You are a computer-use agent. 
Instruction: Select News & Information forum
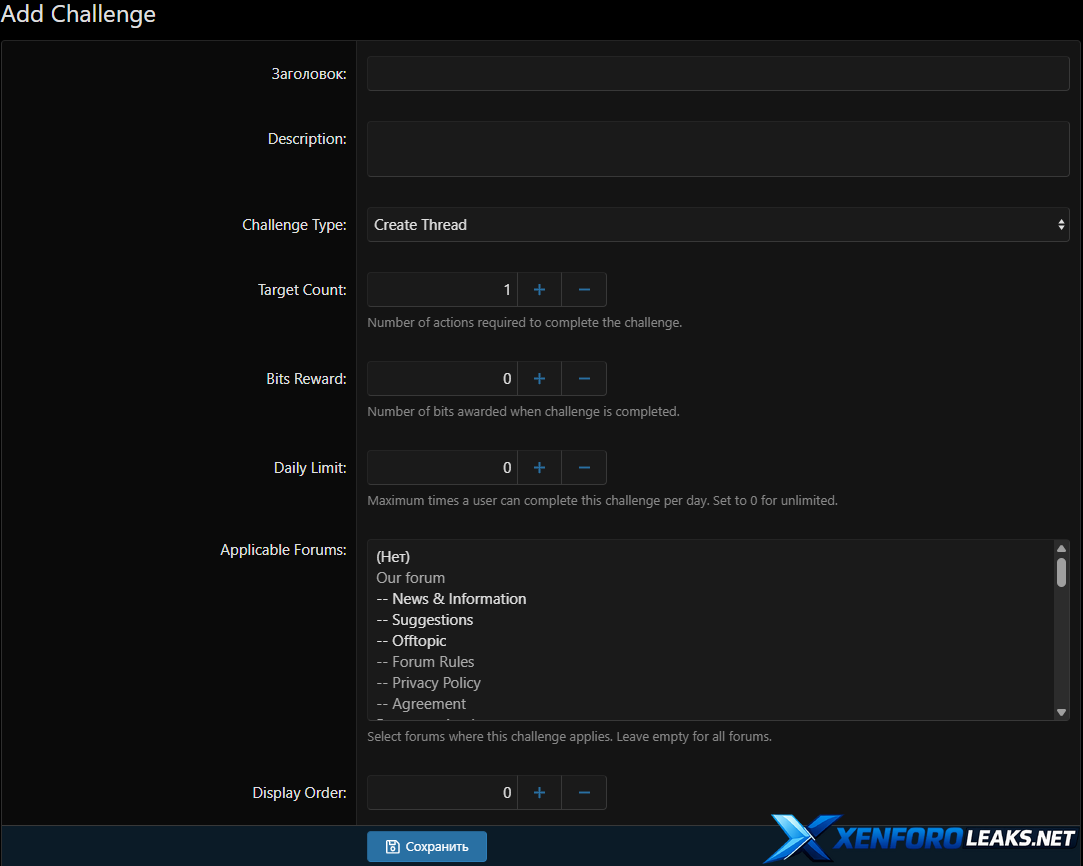[x=459, y=599]
